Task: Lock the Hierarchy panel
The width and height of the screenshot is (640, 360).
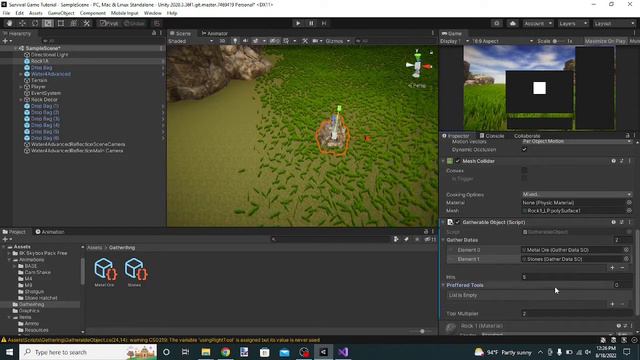Action: (154, 33)
